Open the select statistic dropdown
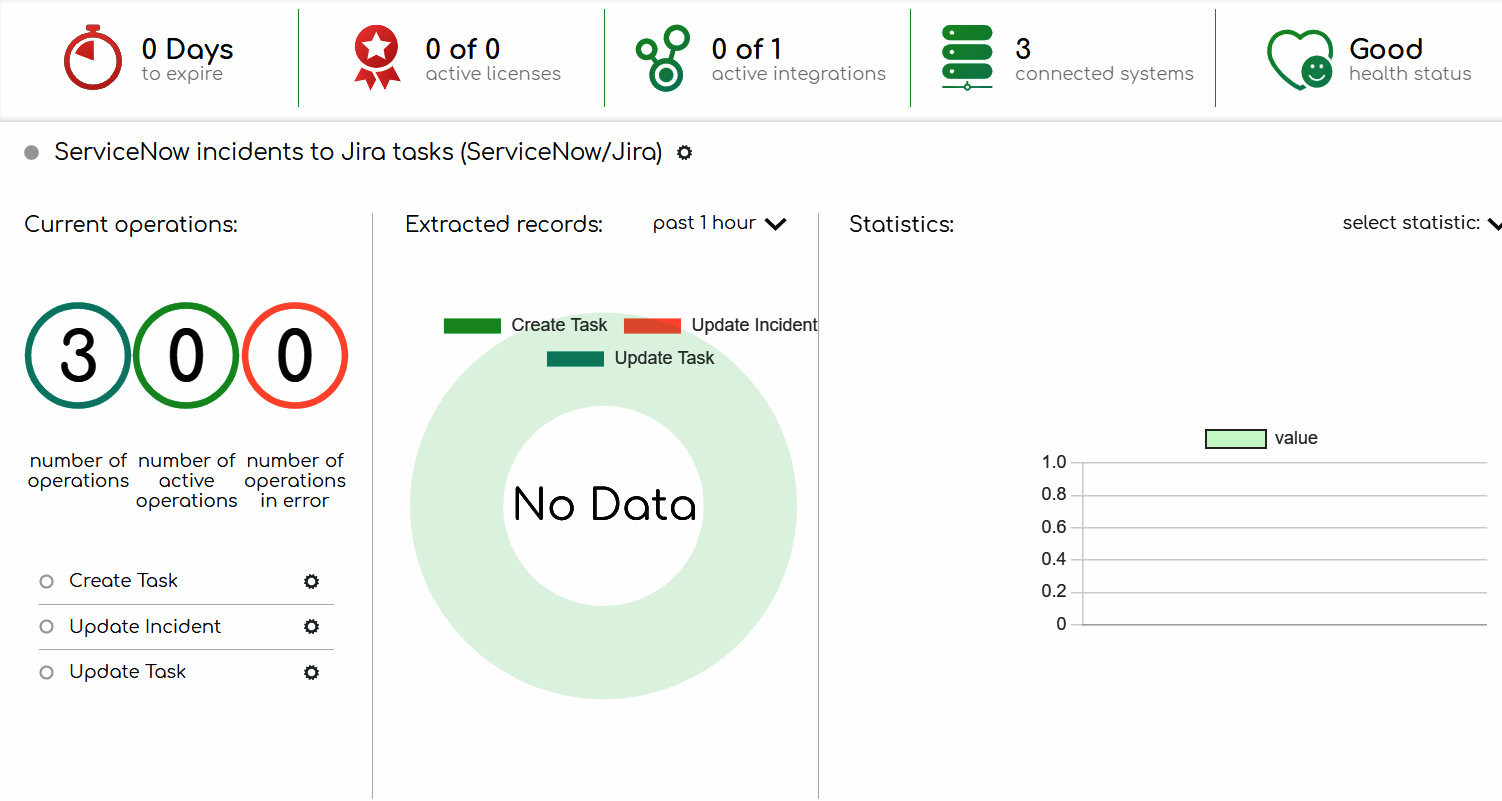1502x801 pixels. click(x=1420, y=223)
